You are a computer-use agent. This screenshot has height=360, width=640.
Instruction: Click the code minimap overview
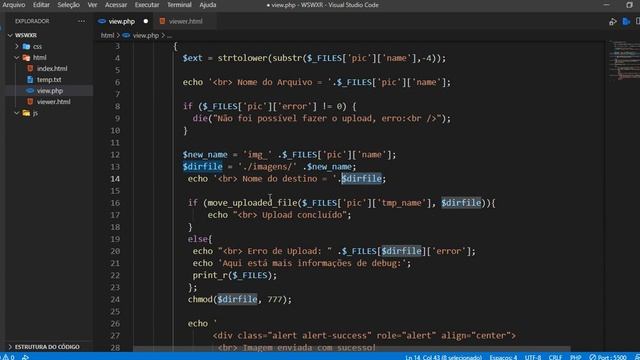(625, 60)
